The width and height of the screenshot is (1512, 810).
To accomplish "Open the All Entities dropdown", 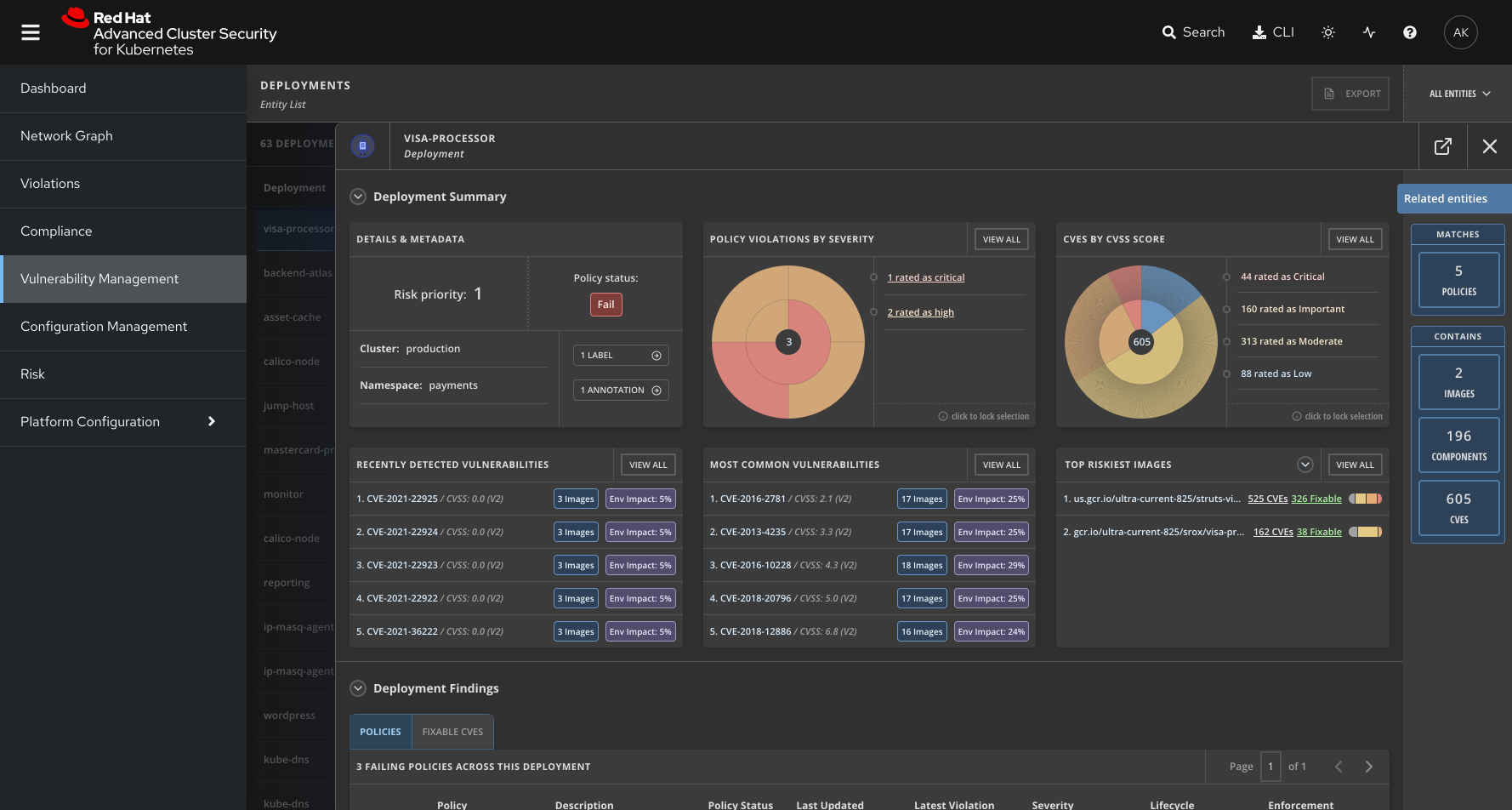I will tap(1459, 94).
